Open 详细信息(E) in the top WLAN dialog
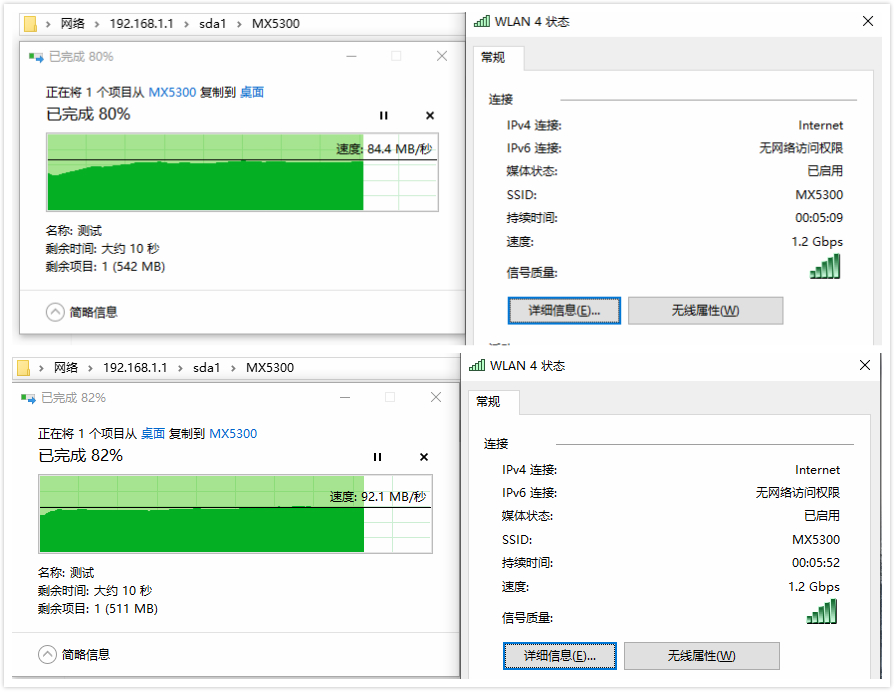 (x=564, y=310)
